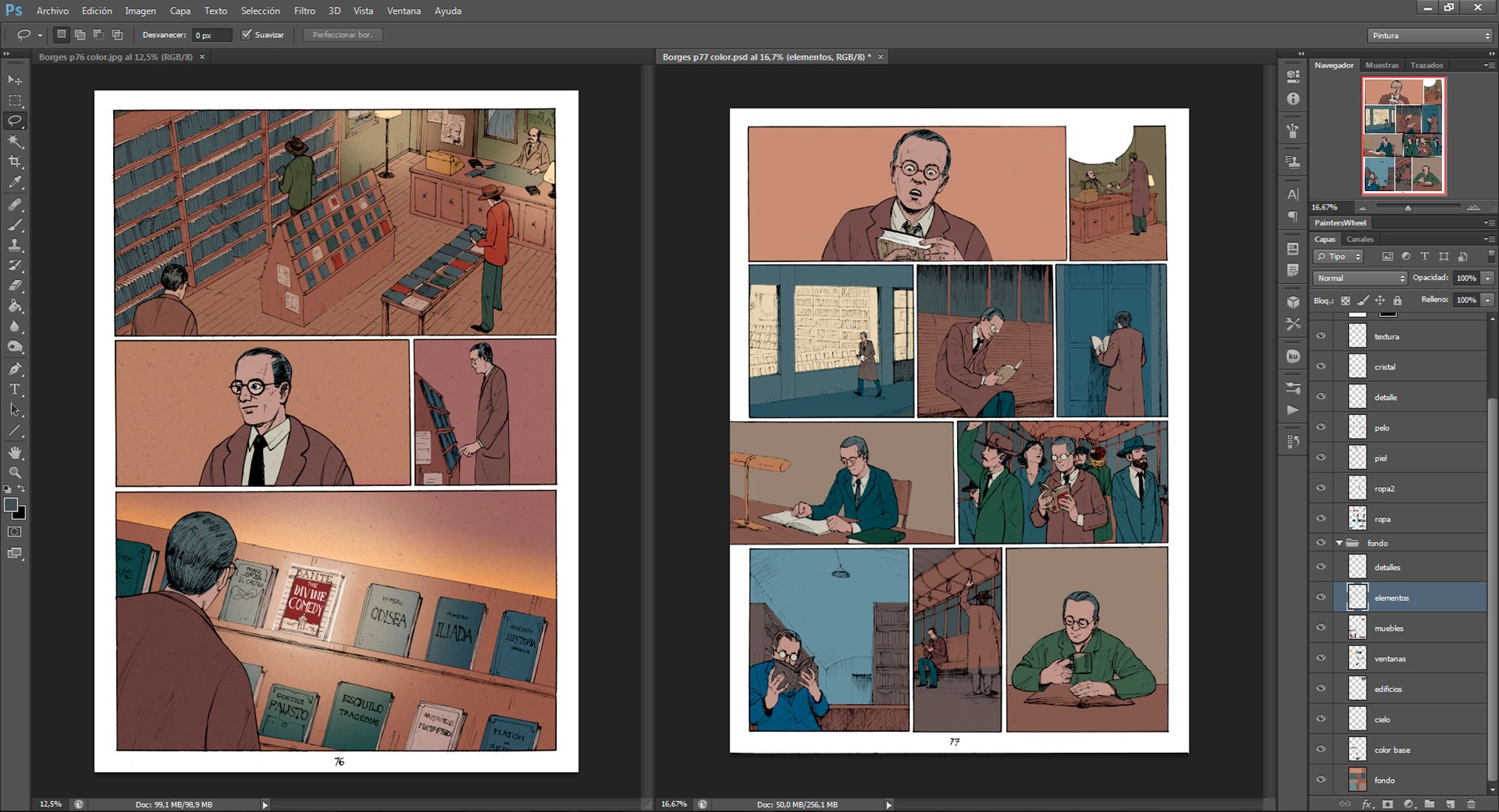1499x812 pixels.
Task: Open the Pintura workspace dropdown
Action: click(1431, 35)
